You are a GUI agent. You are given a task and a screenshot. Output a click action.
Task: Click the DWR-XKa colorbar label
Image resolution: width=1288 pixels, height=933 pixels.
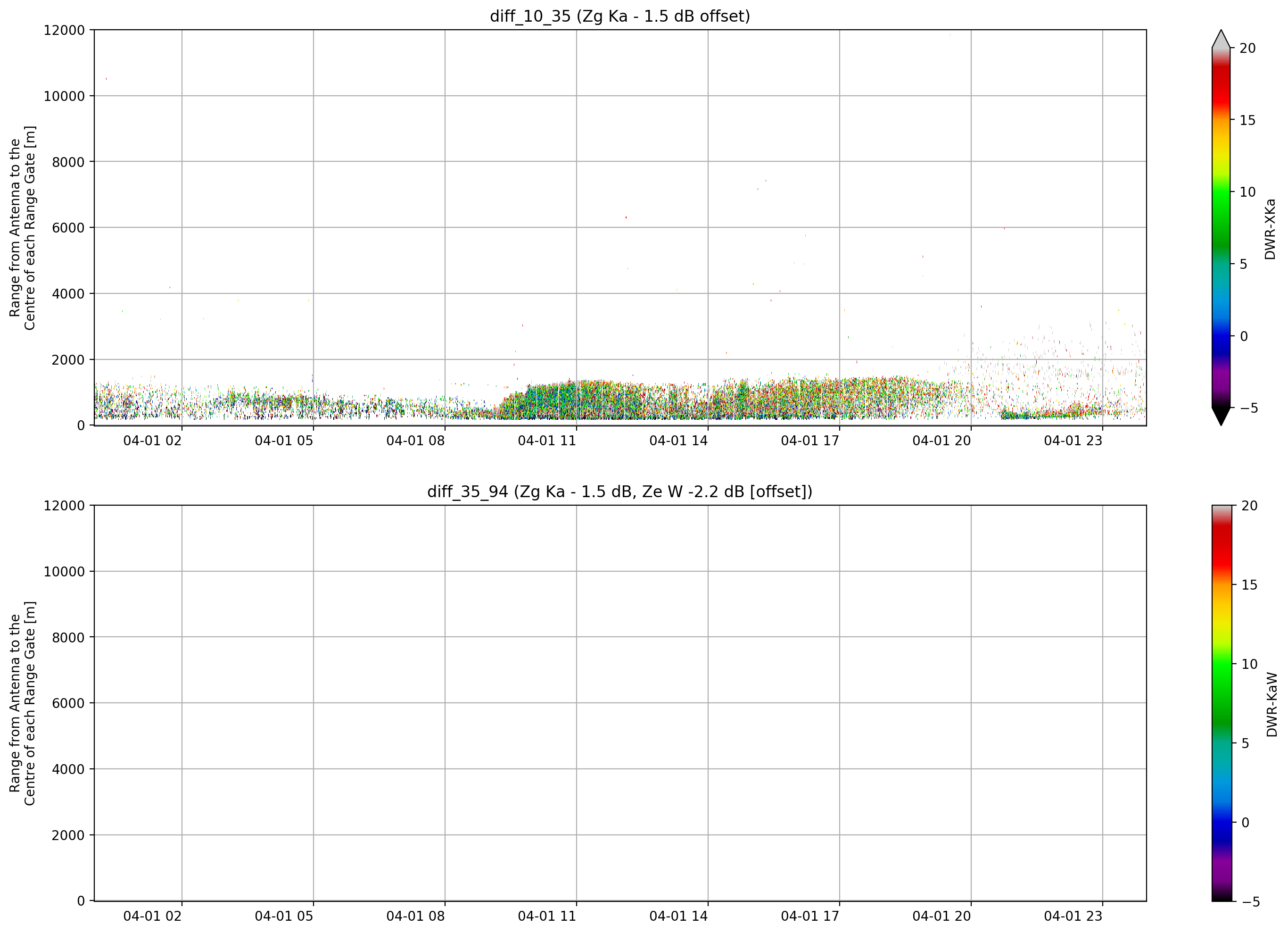[1271, 228]
